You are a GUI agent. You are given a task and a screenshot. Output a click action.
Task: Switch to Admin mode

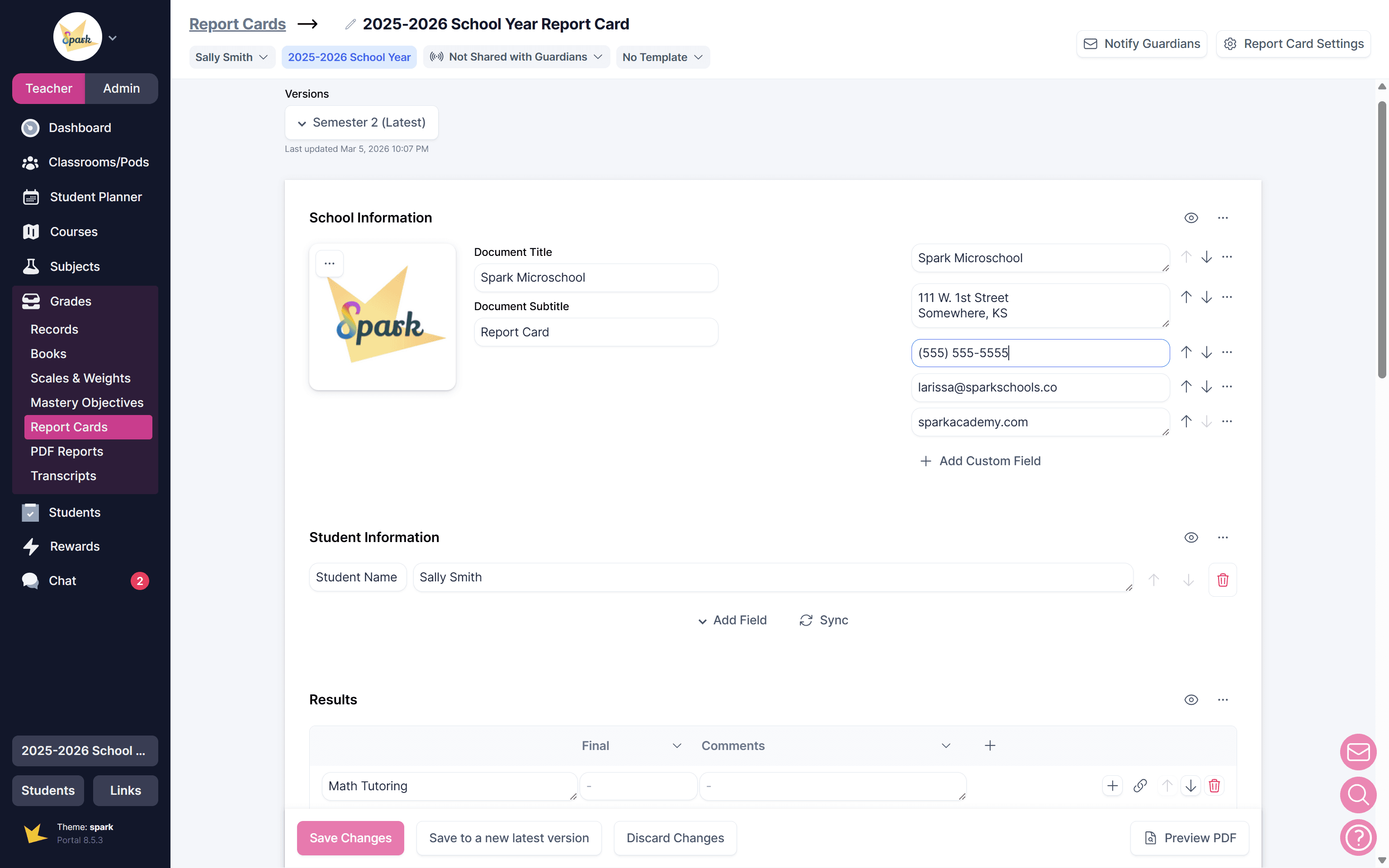(121, 89)
